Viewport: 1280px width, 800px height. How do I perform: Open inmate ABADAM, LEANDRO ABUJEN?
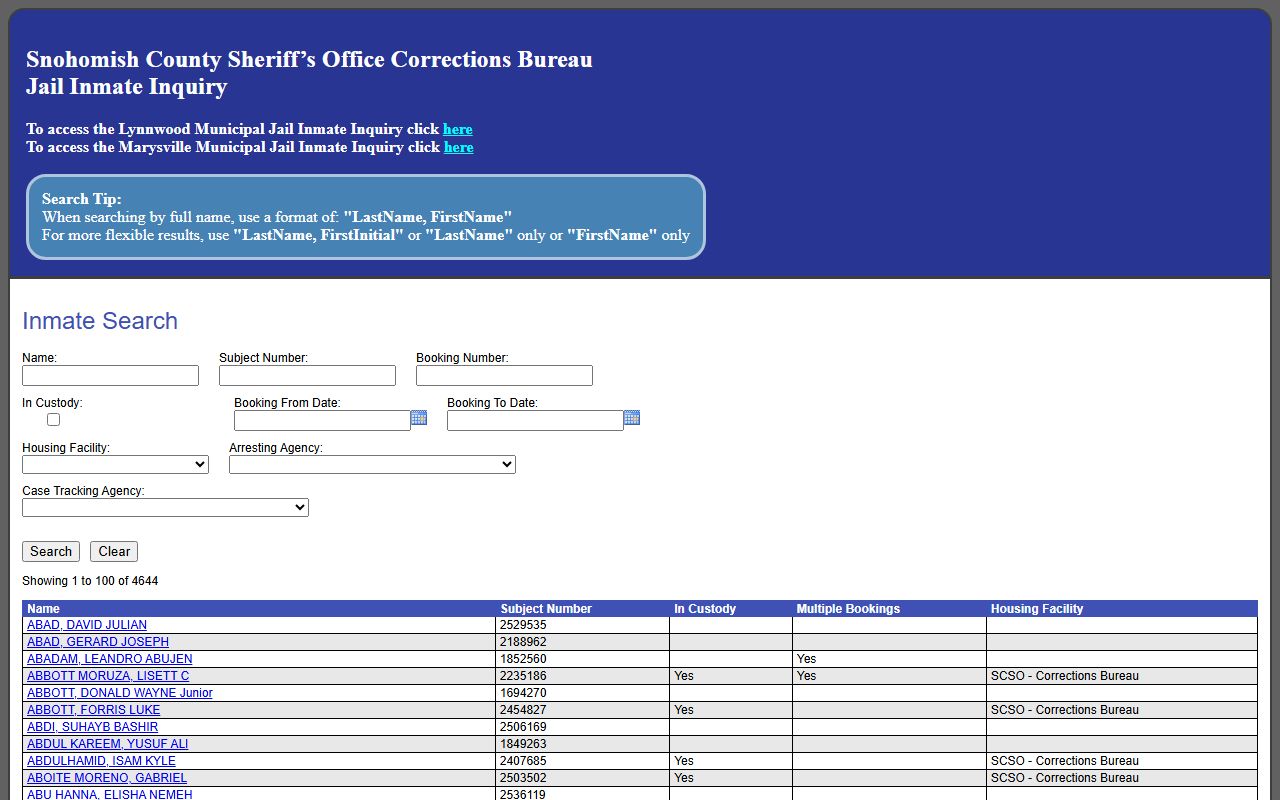[110, 659]
